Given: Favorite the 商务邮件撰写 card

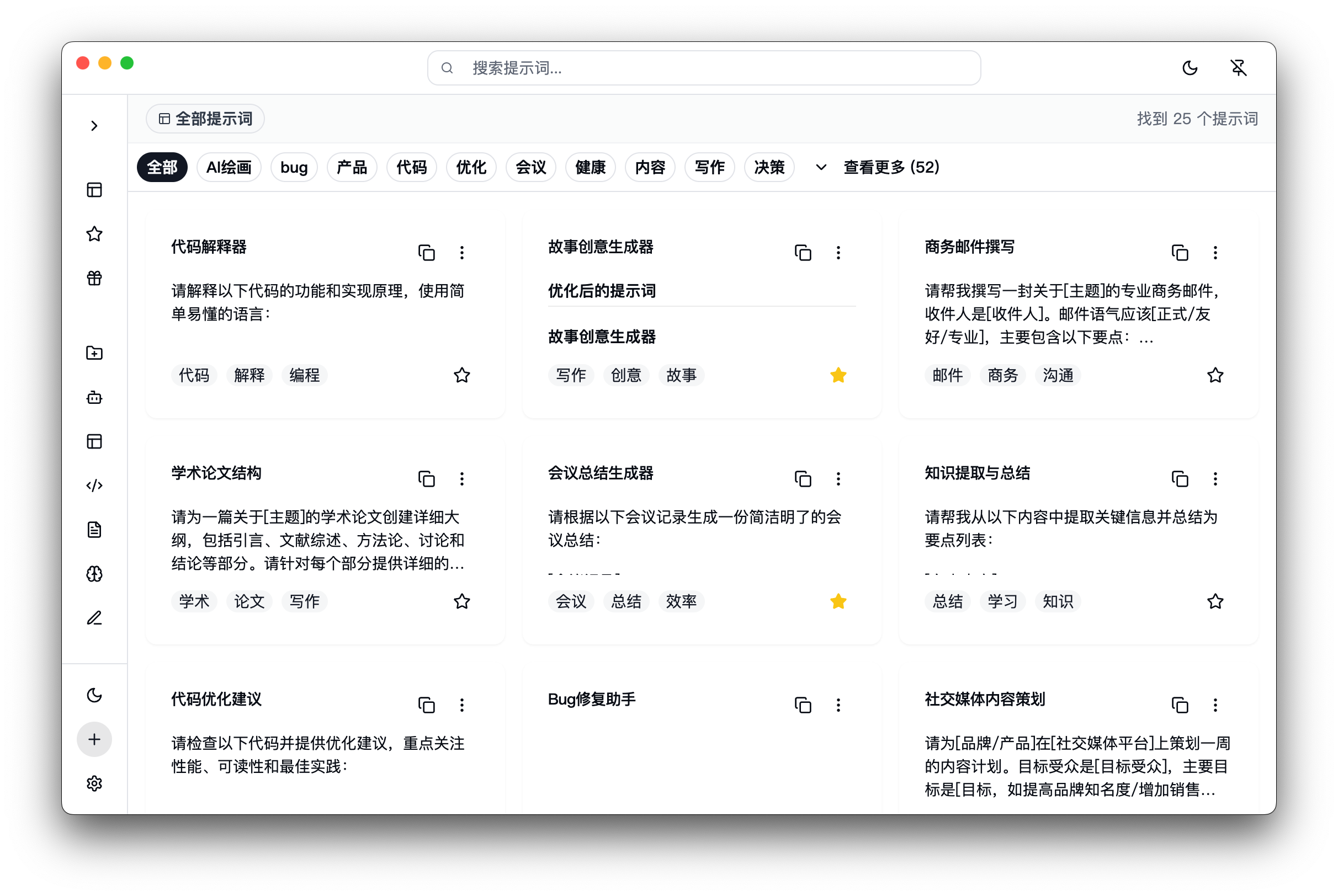Looking at the screenshot, I should (1215, 375).
